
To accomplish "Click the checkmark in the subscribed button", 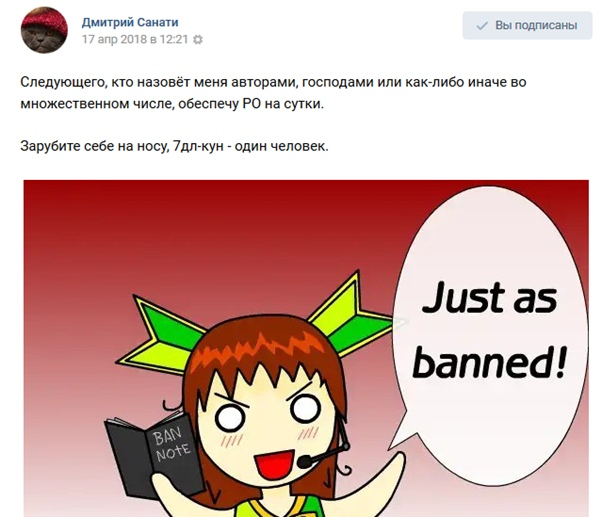I will [481, 26].
